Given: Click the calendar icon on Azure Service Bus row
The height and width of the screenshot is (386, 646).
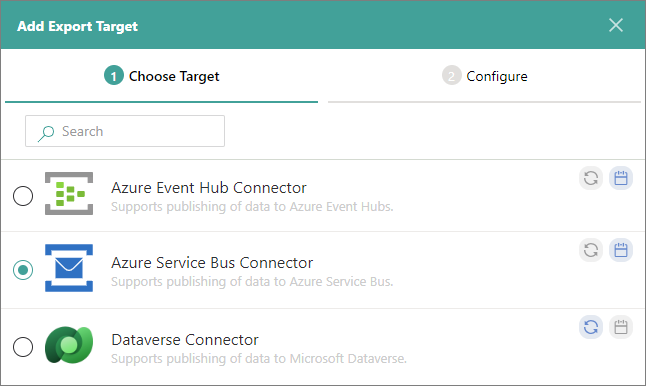Looking at the screenshot, I should [x=621, y=250].
